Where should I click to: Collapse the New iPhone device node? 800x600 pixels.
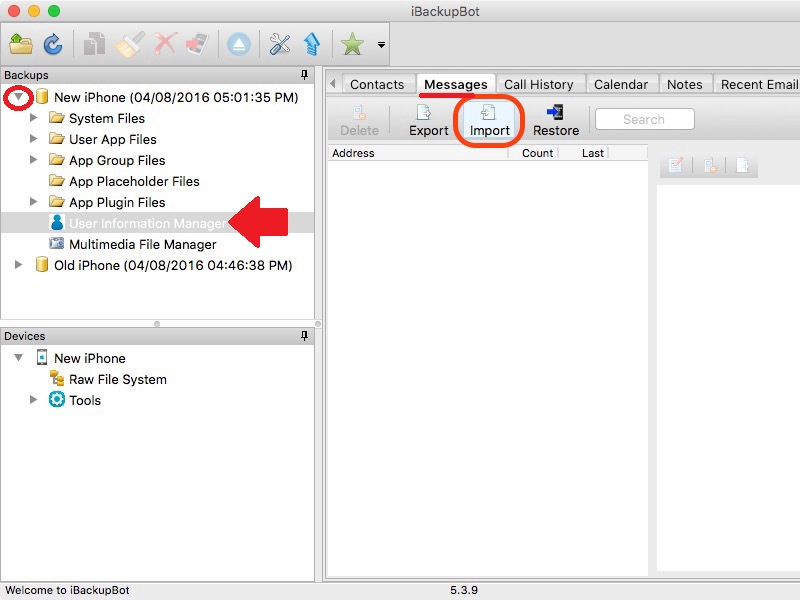[18, 358]
